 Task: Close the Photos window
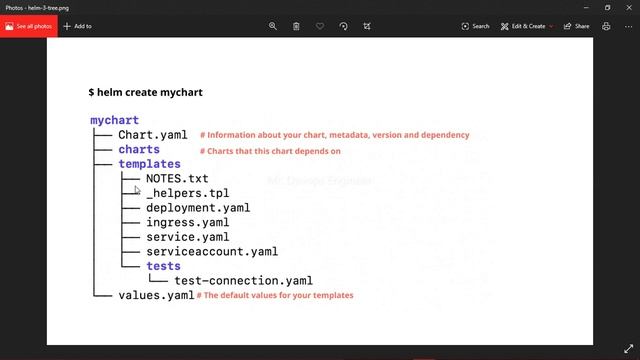pos(629,7)
